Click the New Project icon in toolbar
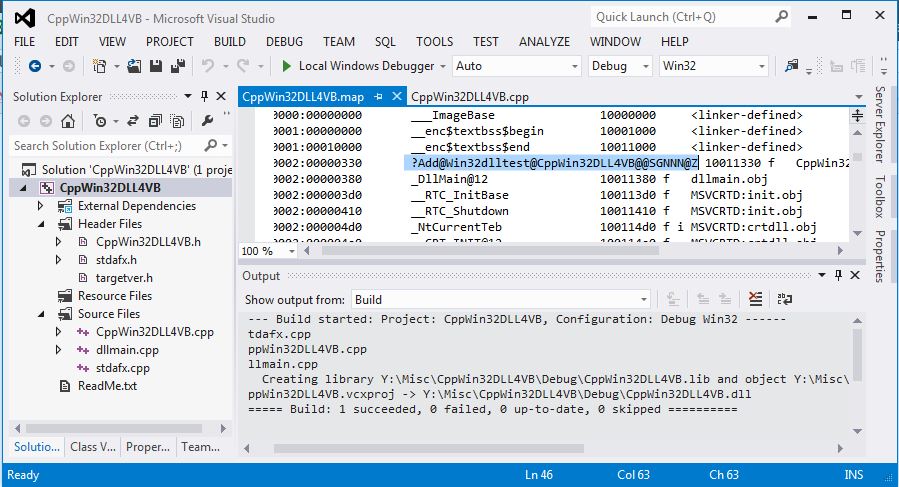This screenshot has width=899, height=487. (99, 66)
